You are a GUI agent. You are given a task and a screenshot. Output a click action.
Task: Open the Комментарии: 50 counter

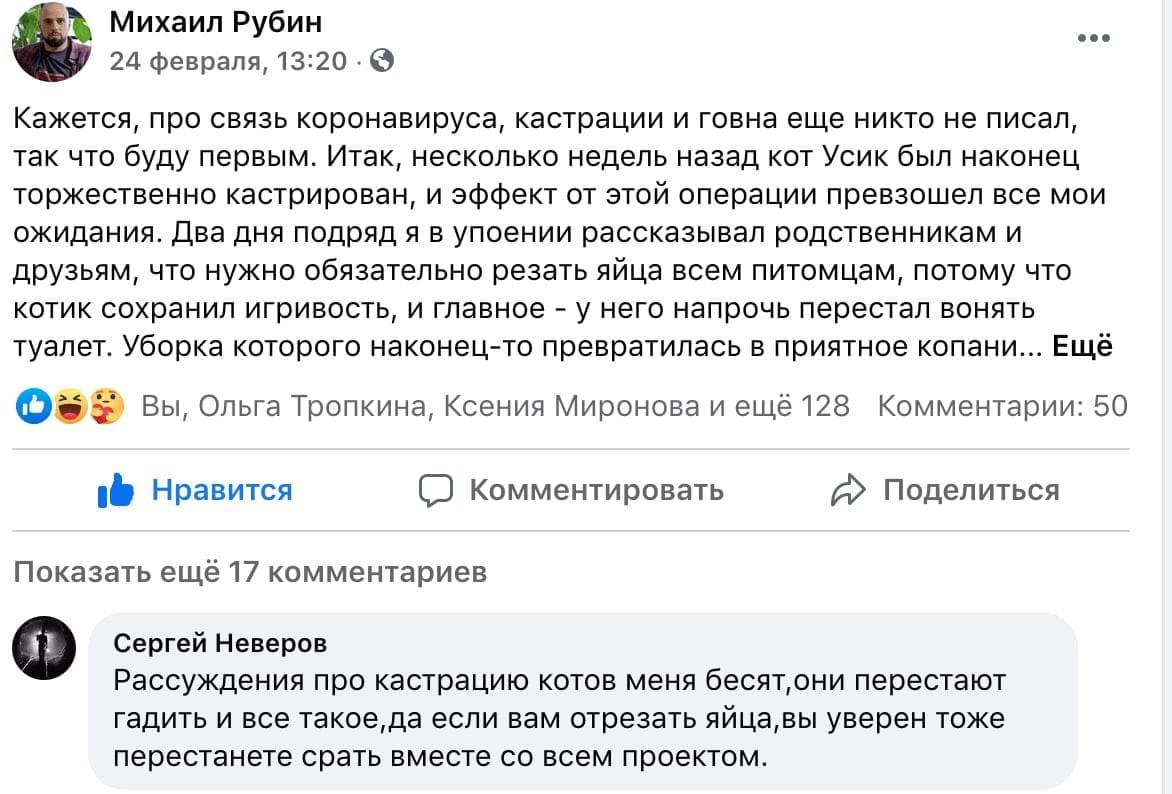1002,406
